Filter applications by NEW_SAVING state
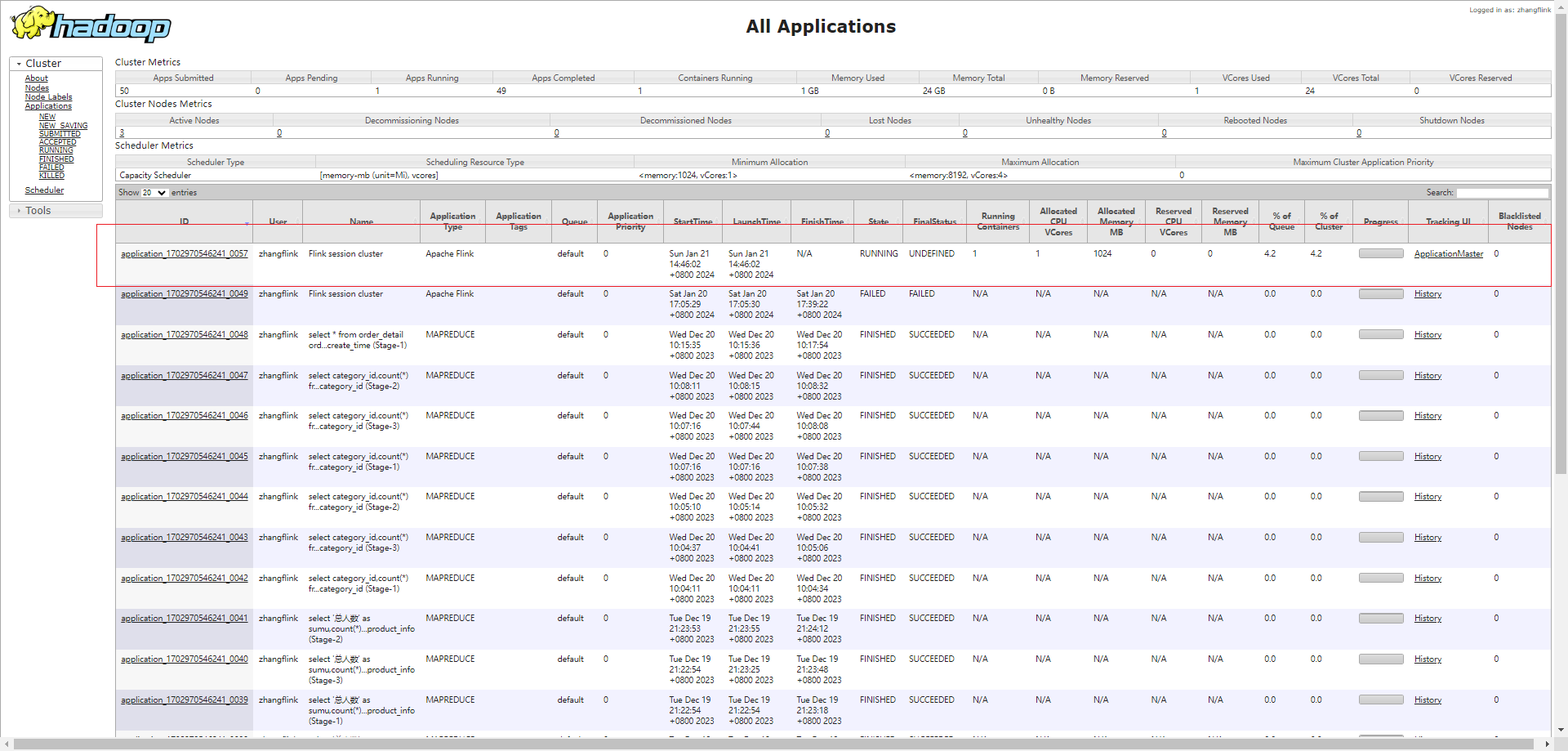 [63, 126]
